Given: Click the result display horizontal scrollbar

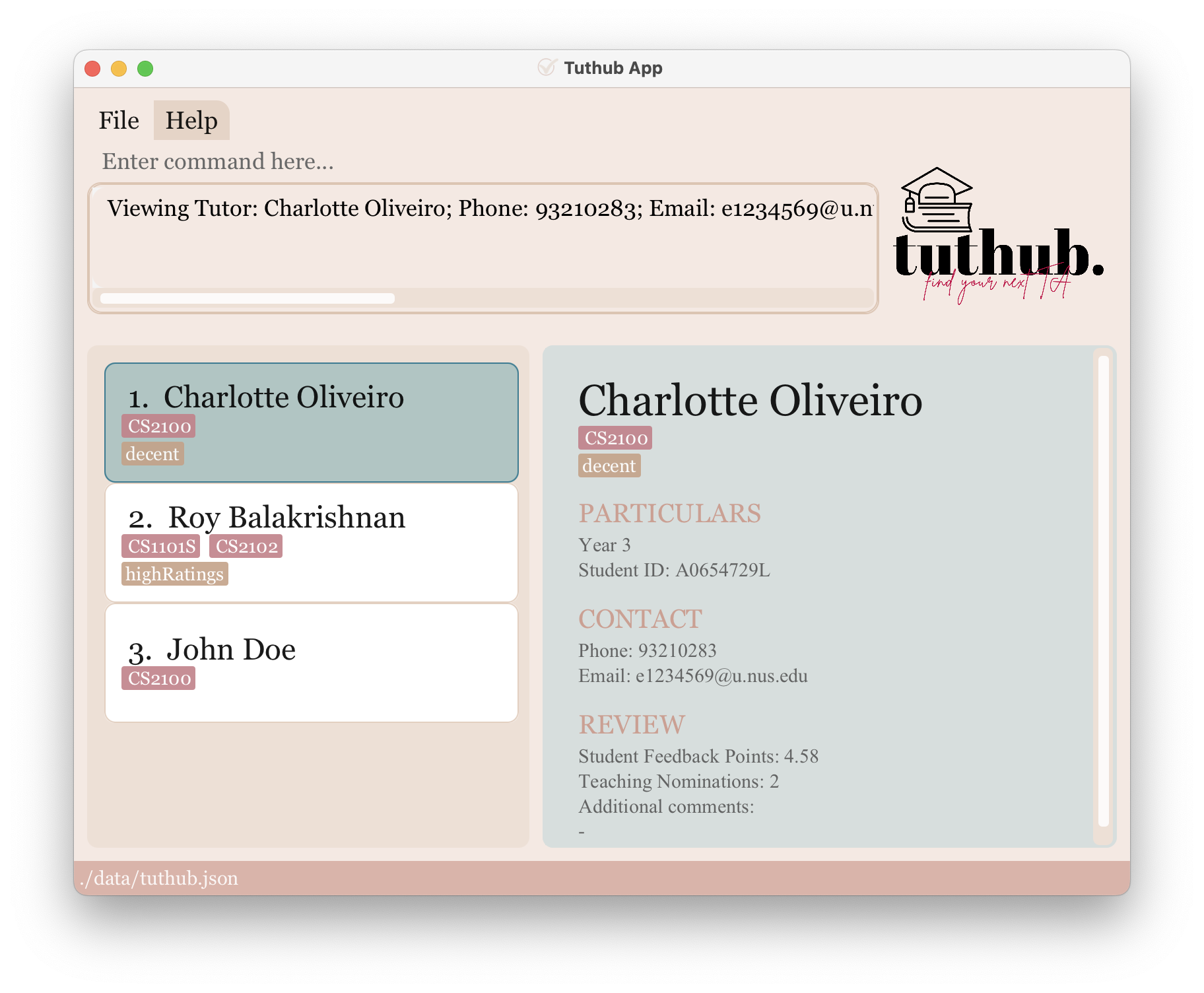Looking at the screenshot, I should (248, 298).
